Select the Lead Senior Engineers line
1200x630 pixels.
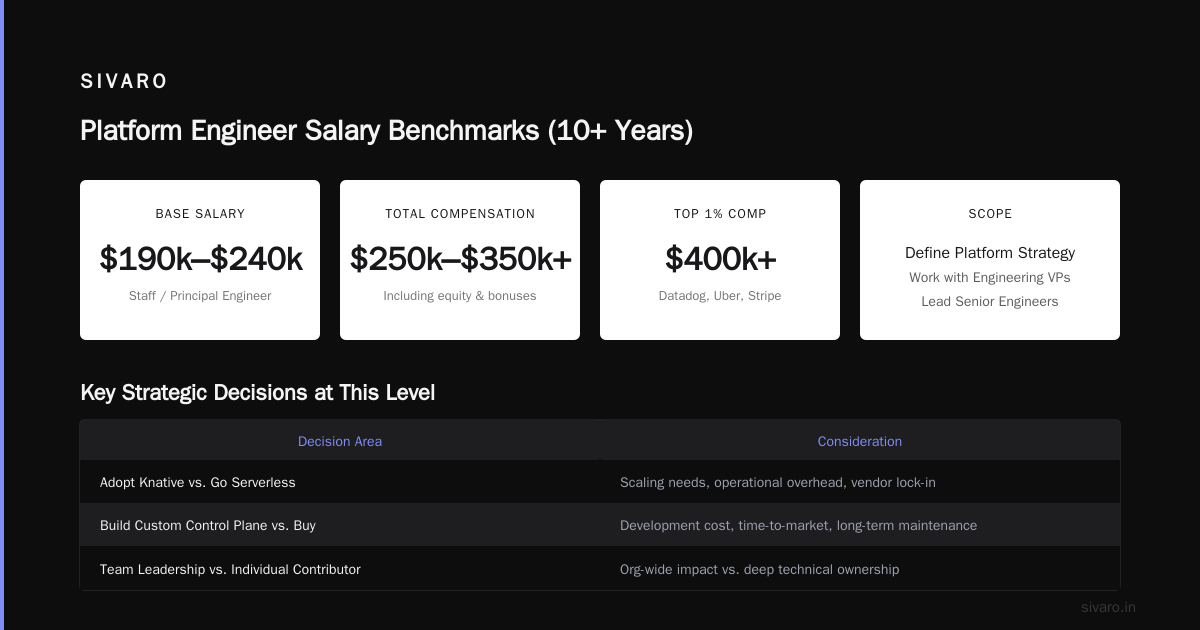tap(990, 301)
